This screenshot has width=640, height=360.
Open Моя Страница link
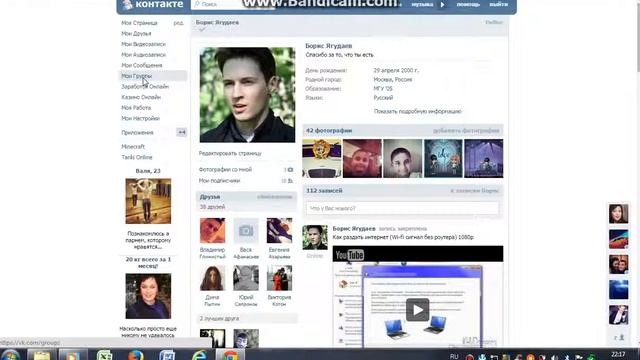pos(139,23)
